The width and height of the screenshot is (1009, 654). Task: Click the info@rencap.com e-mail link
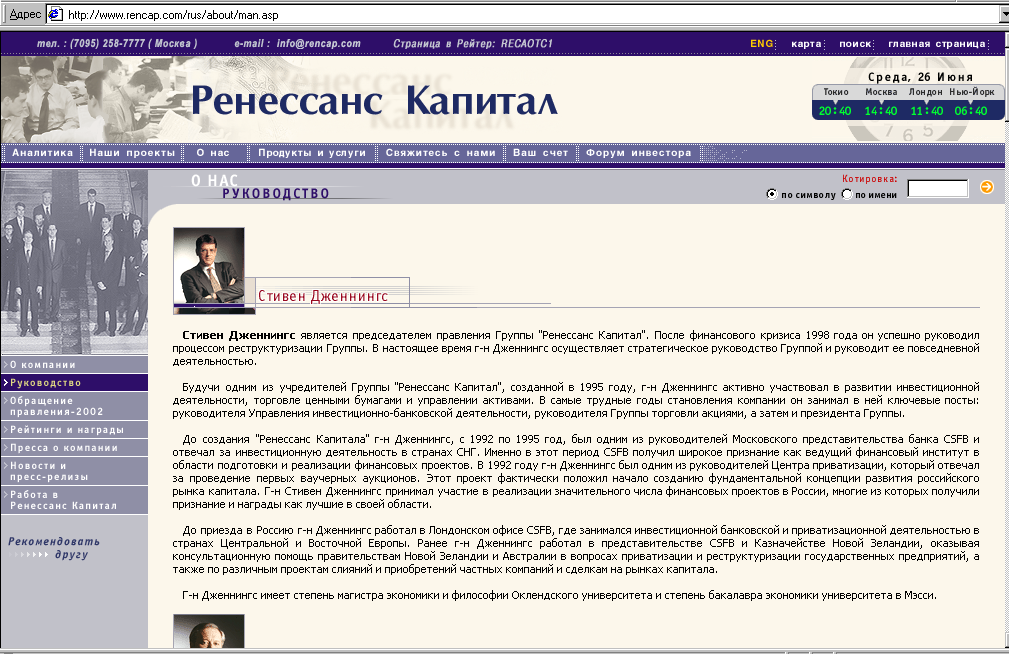pyautogui.click(x=319, y=44)
